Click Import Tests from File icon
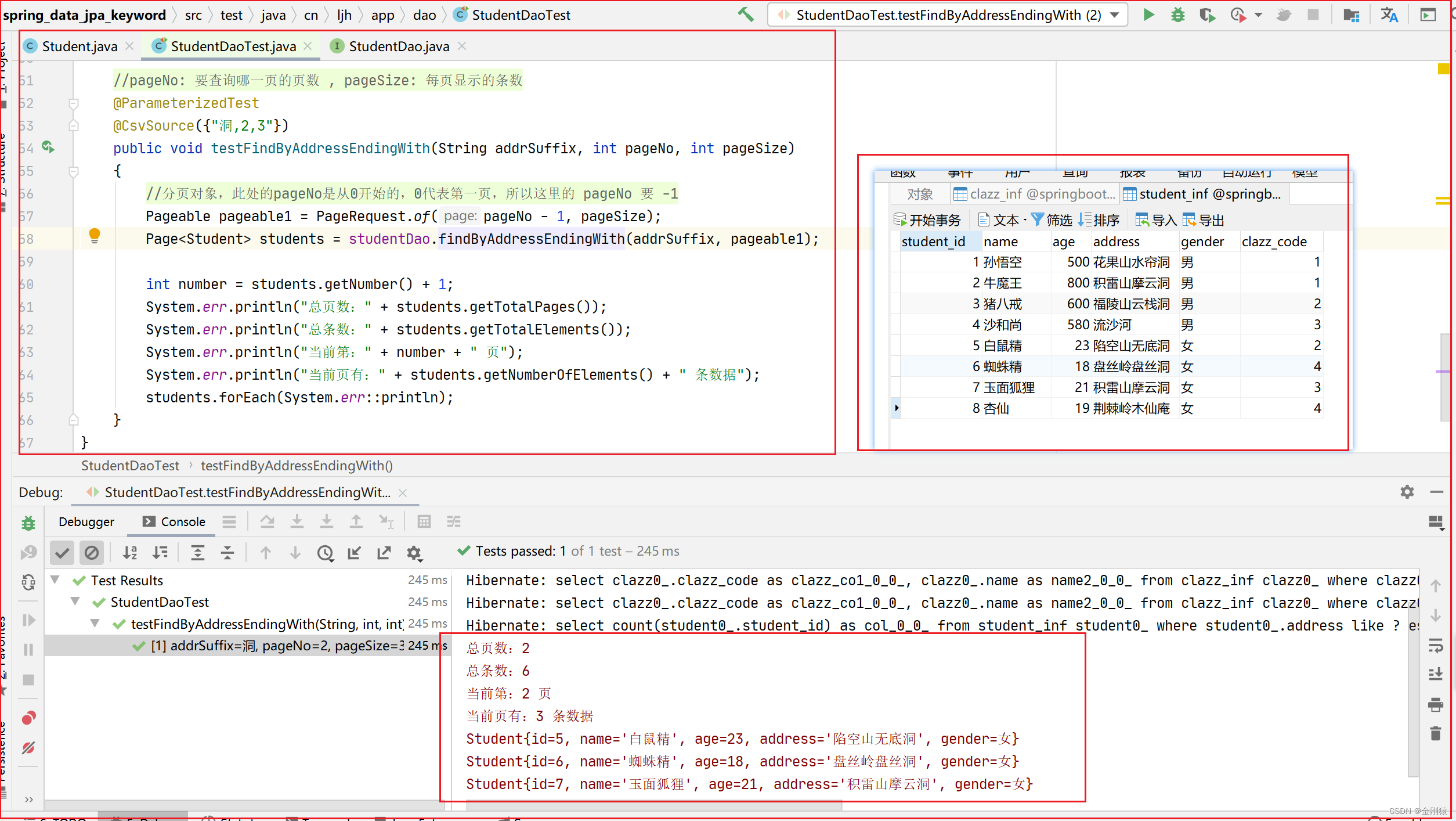 pos(355,553)
